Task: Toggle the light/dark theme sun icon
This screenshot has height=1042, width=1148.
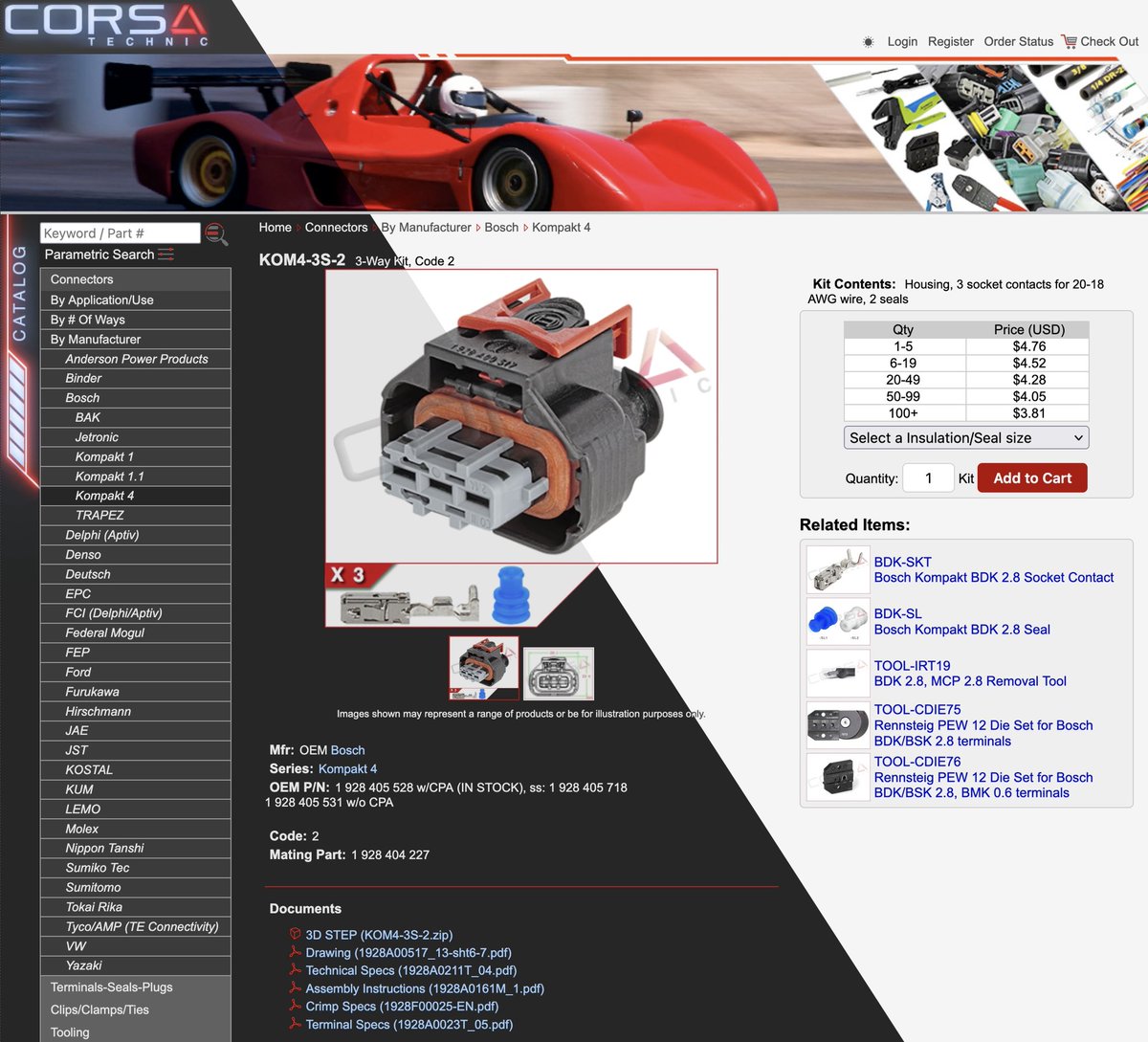Action: point(869,42)
